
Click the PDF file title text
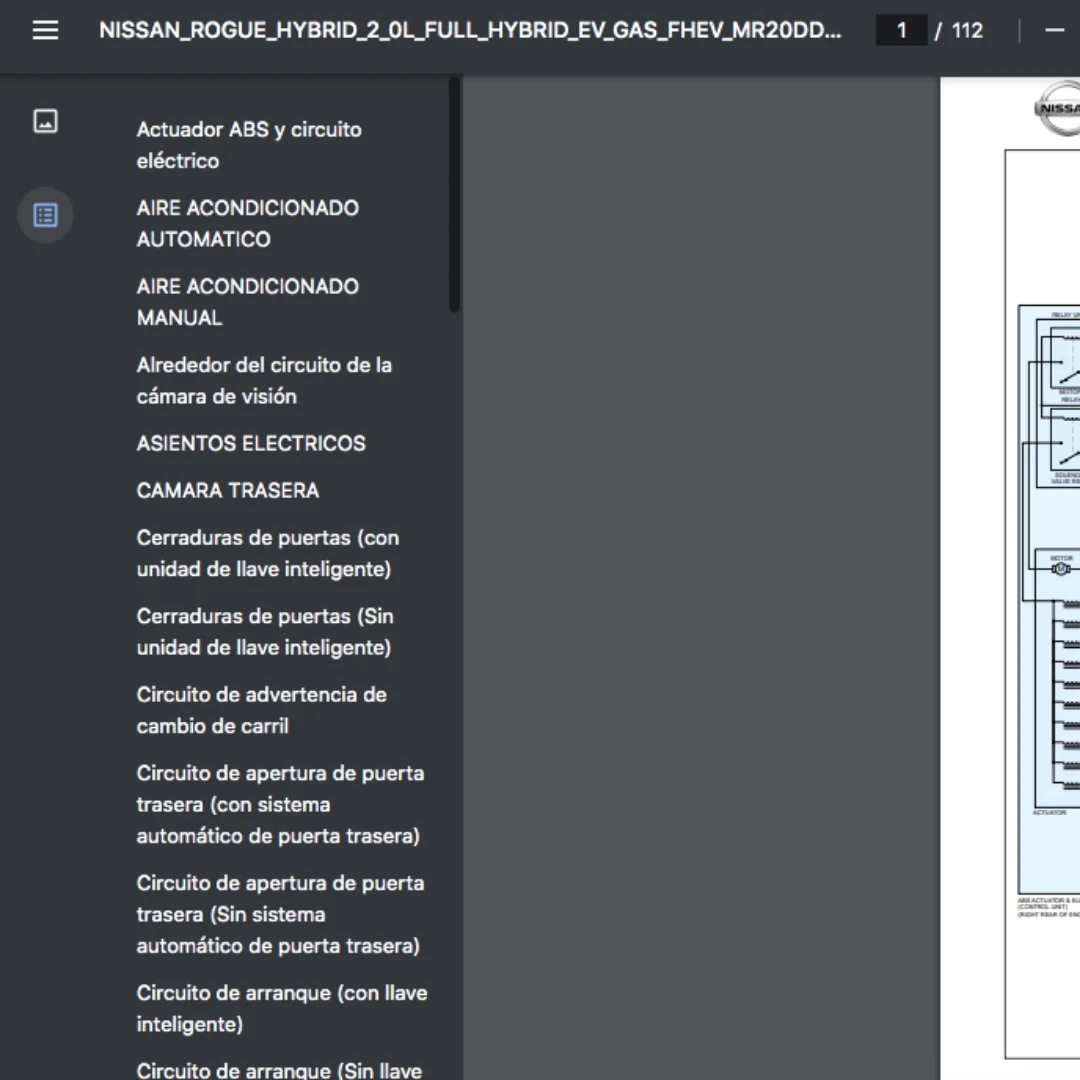(x=470, y=30)
